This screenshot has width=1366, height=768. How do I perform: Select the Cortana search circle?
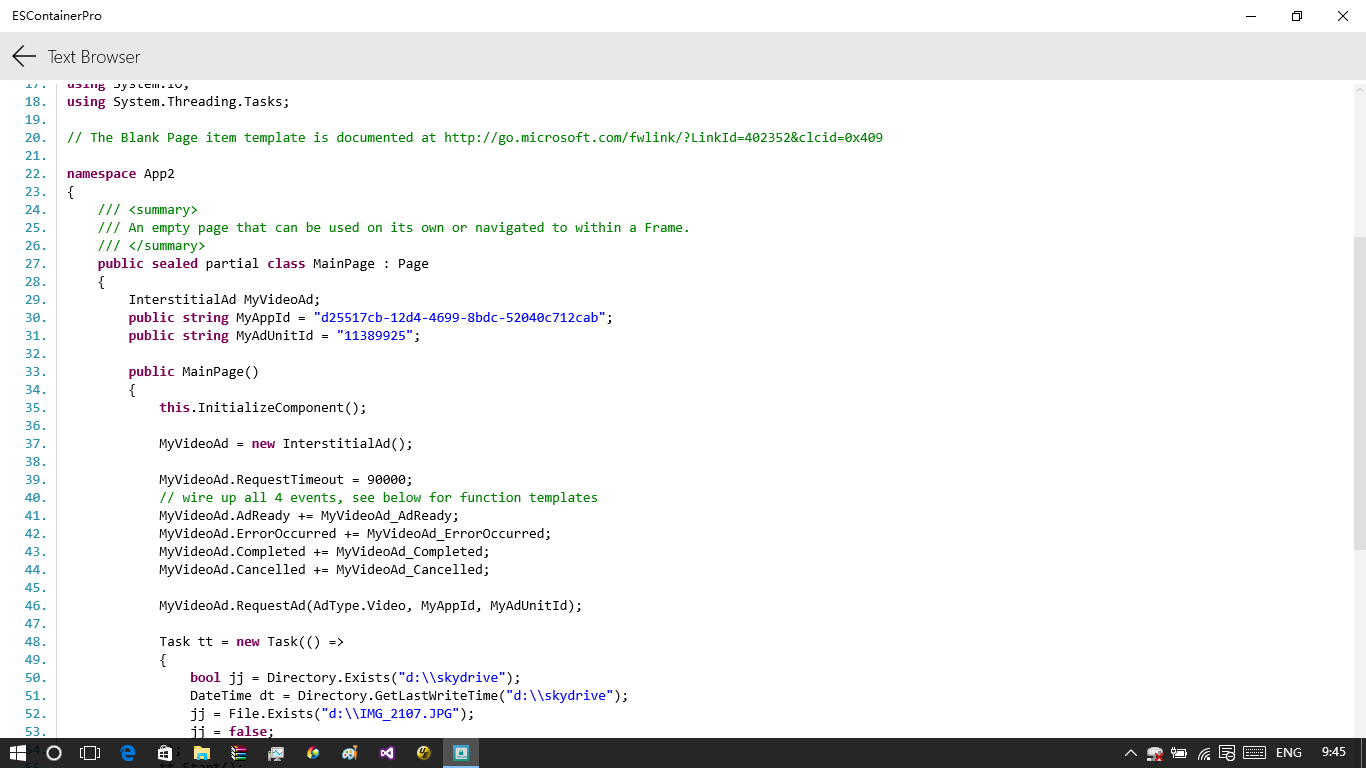[54, 753]
